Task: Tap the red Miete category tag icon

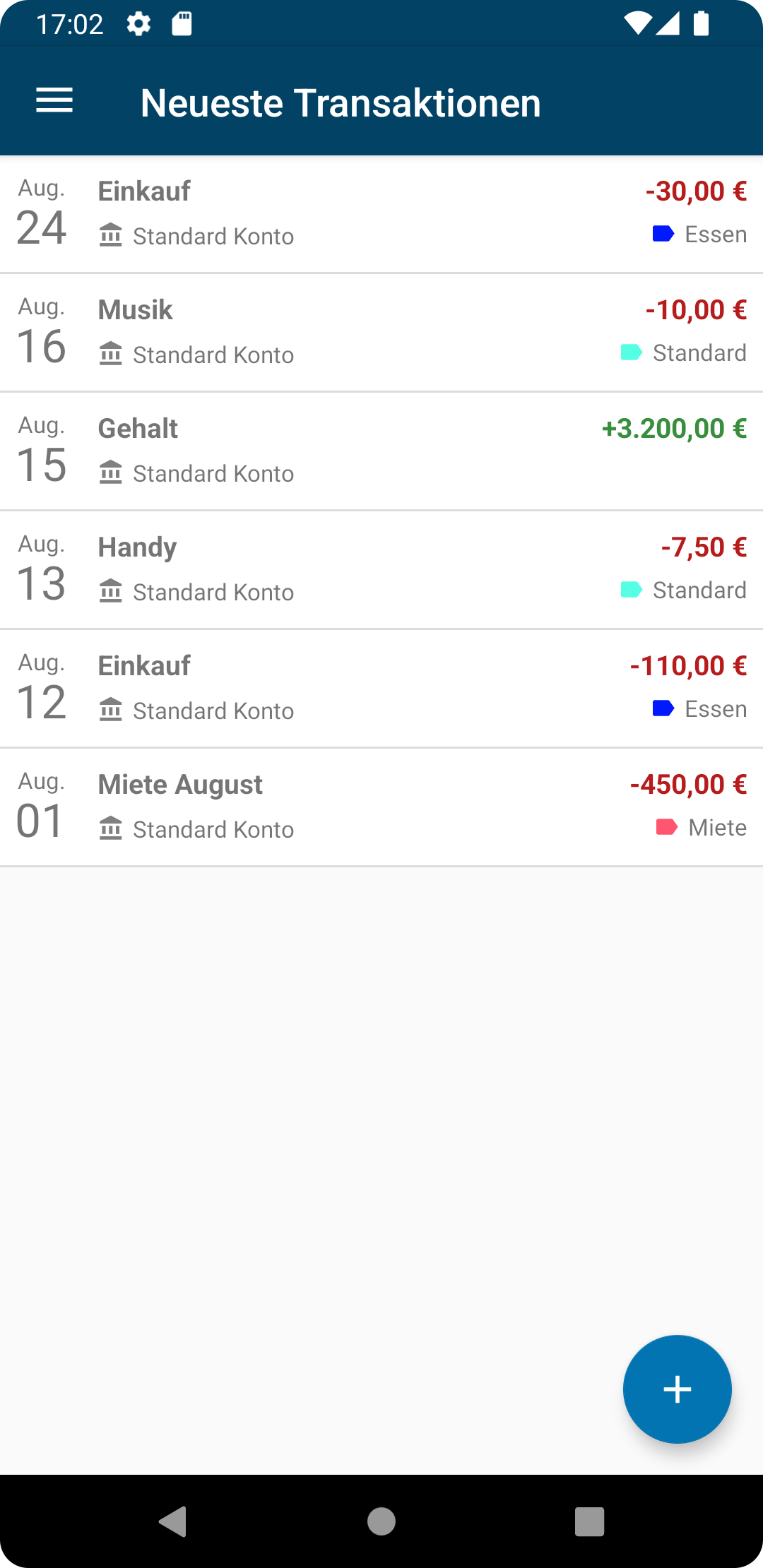Action: 667,827
